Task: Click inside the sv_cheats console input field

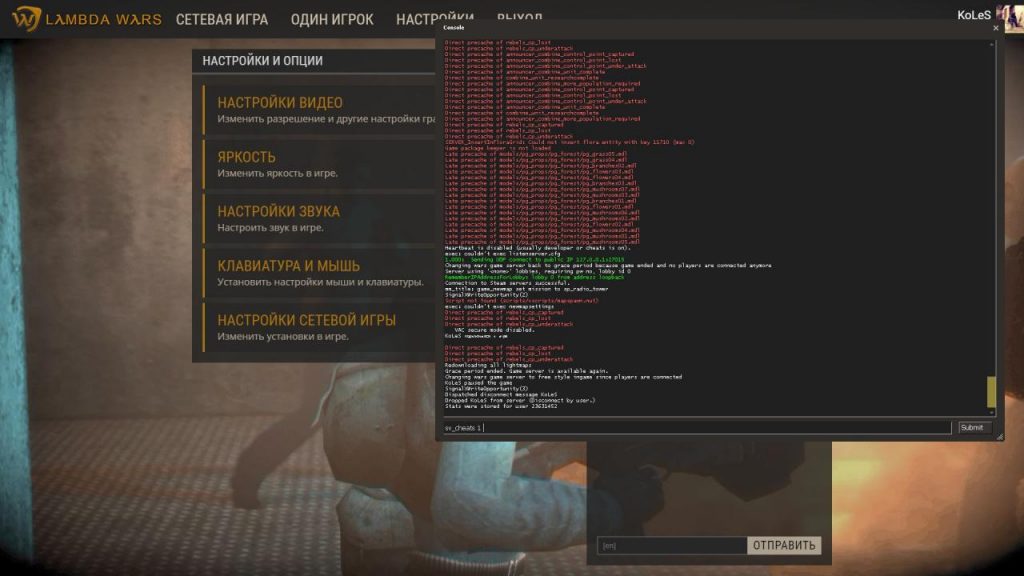Action: tap(690, 427)
